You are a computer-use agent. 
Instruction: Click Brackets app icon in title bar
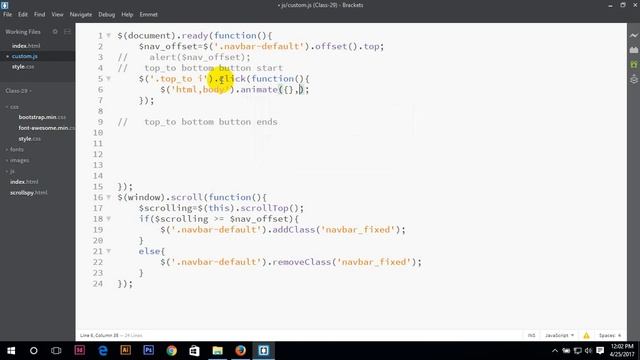[5, 5]
